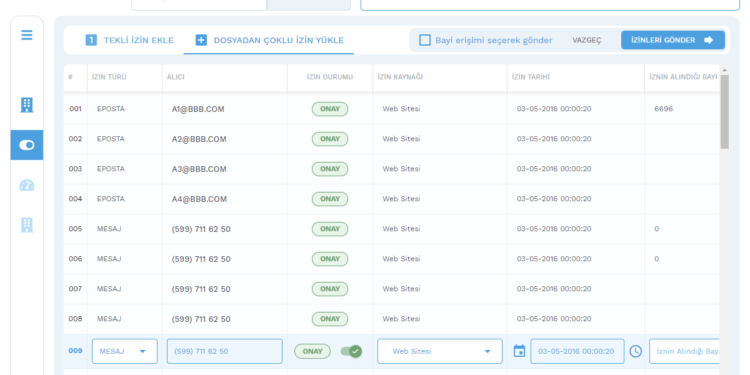Click the clock icon in row 009
This screenshot has height=375, width=750.
(635, 351)
